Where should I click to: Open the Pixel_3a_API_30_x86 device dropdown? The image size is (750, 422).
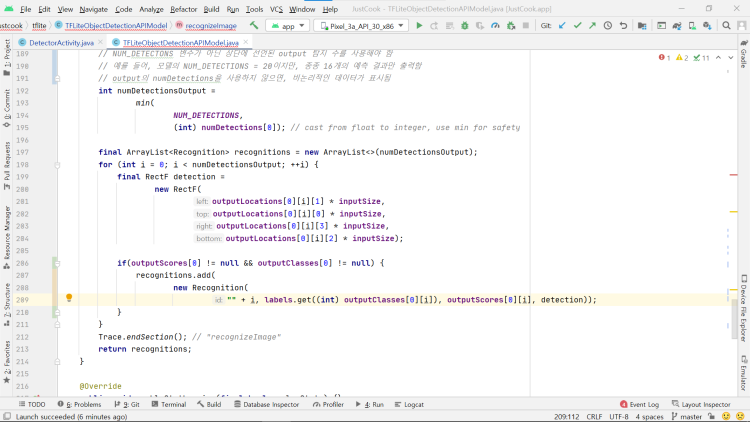tap(361, 25)
